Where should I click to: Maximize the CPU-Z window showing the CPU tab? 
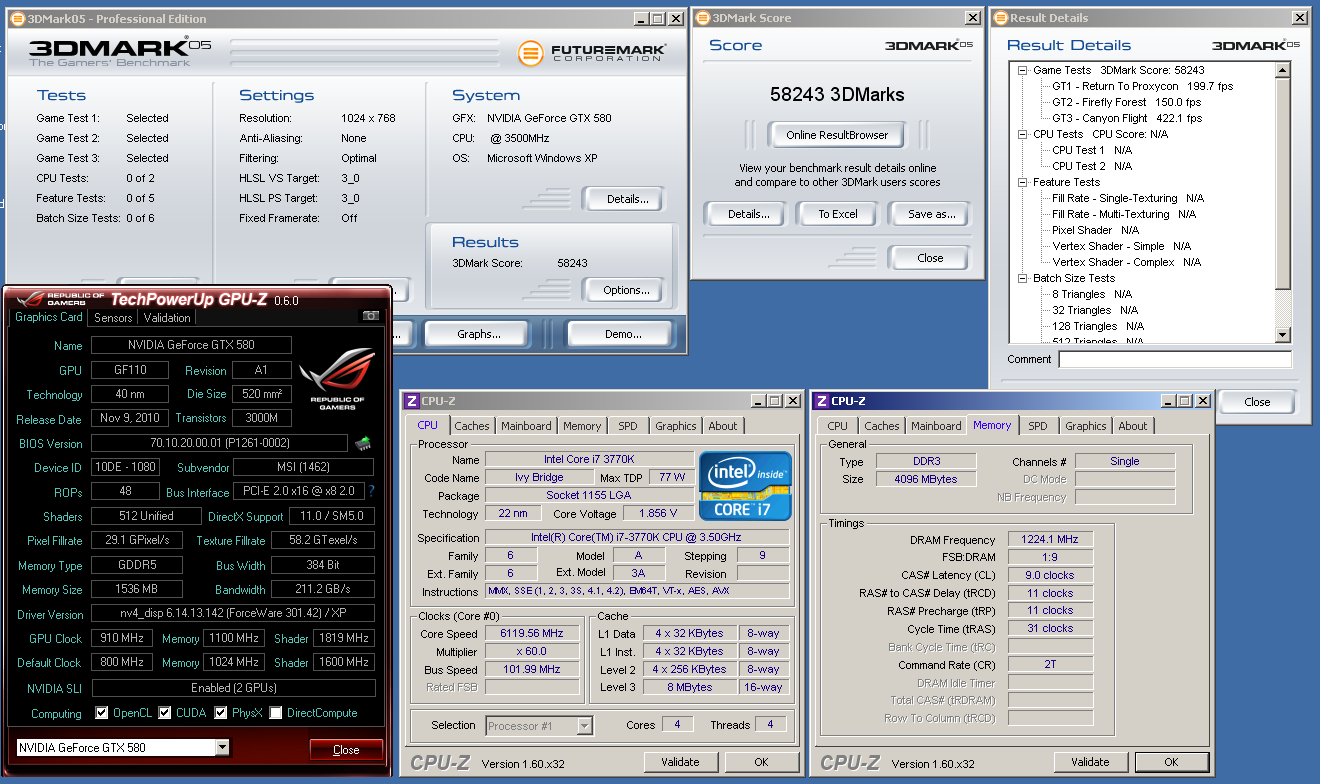point(774,401)
